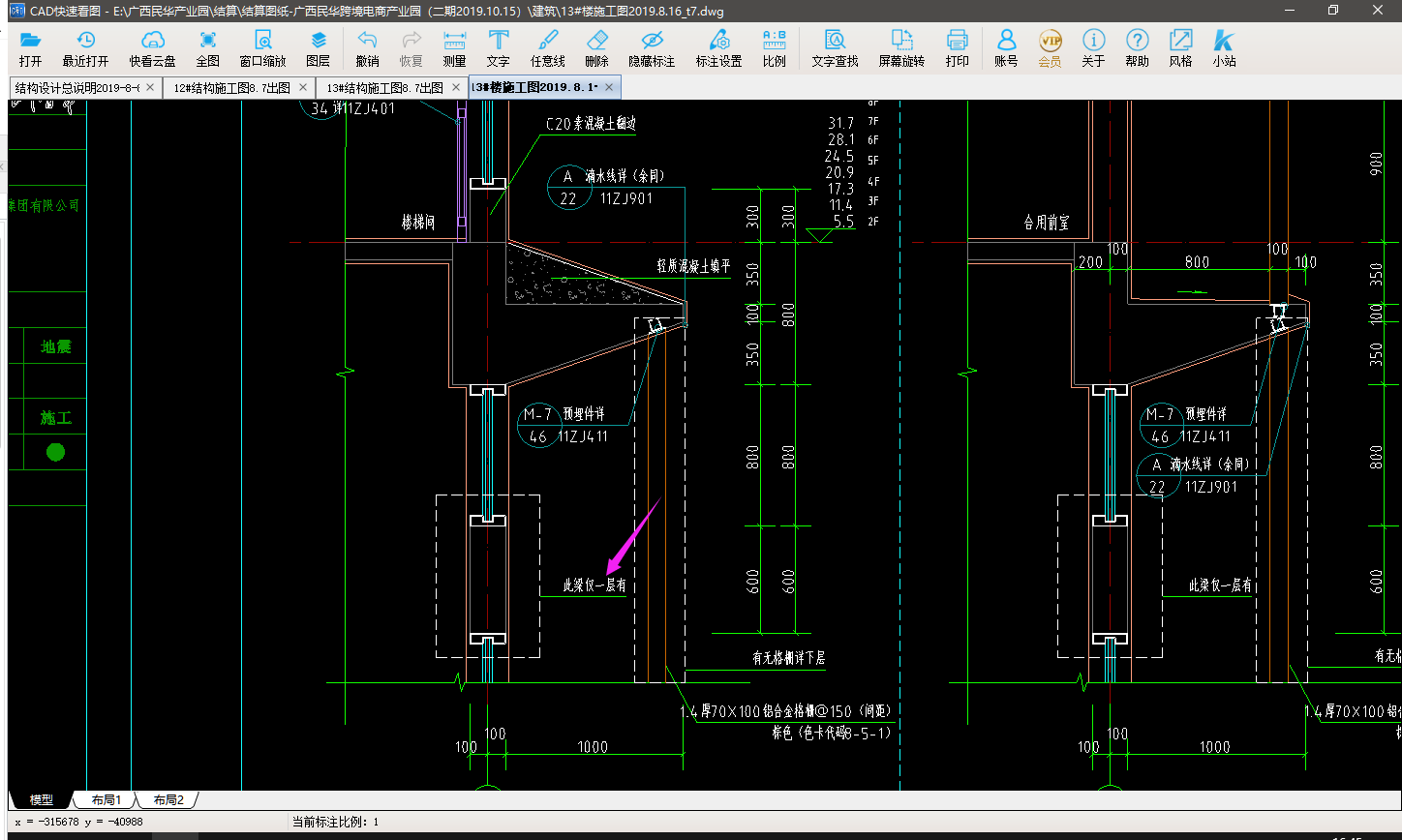
Task: Click the Open file (打开) icon
Action: (x=30, y=47)
